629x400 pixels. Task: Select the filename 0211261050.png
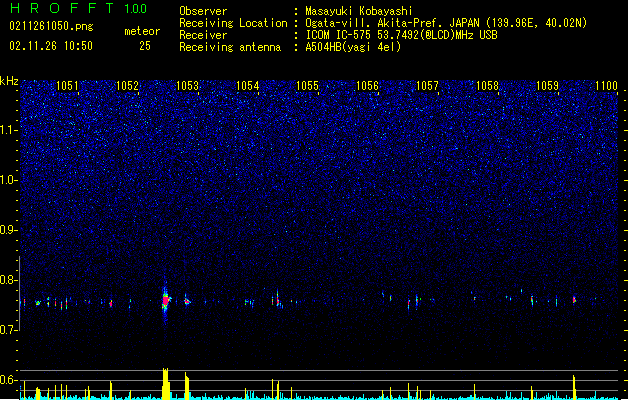point(51,26)
